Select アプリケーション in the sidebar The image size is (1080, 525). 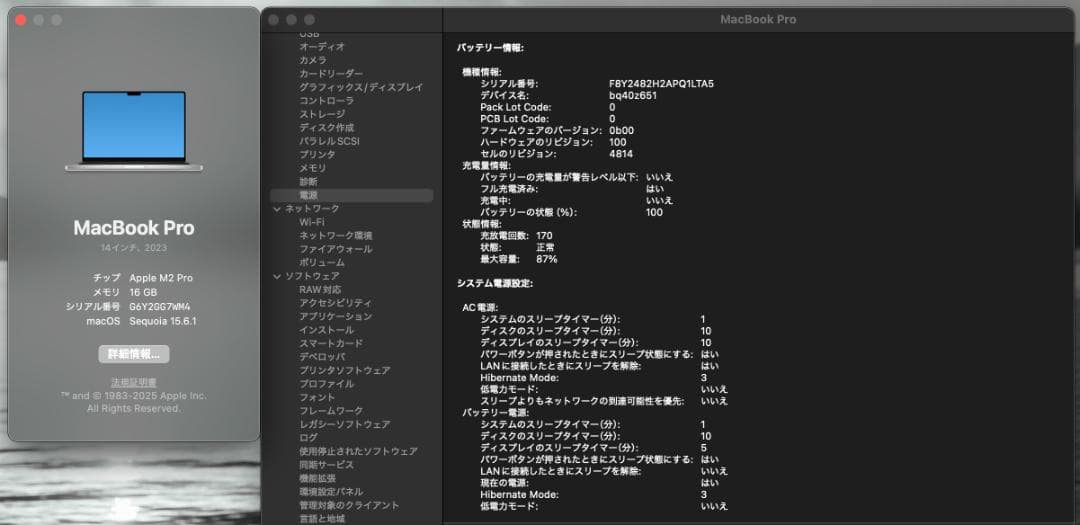tap(336, 316)
